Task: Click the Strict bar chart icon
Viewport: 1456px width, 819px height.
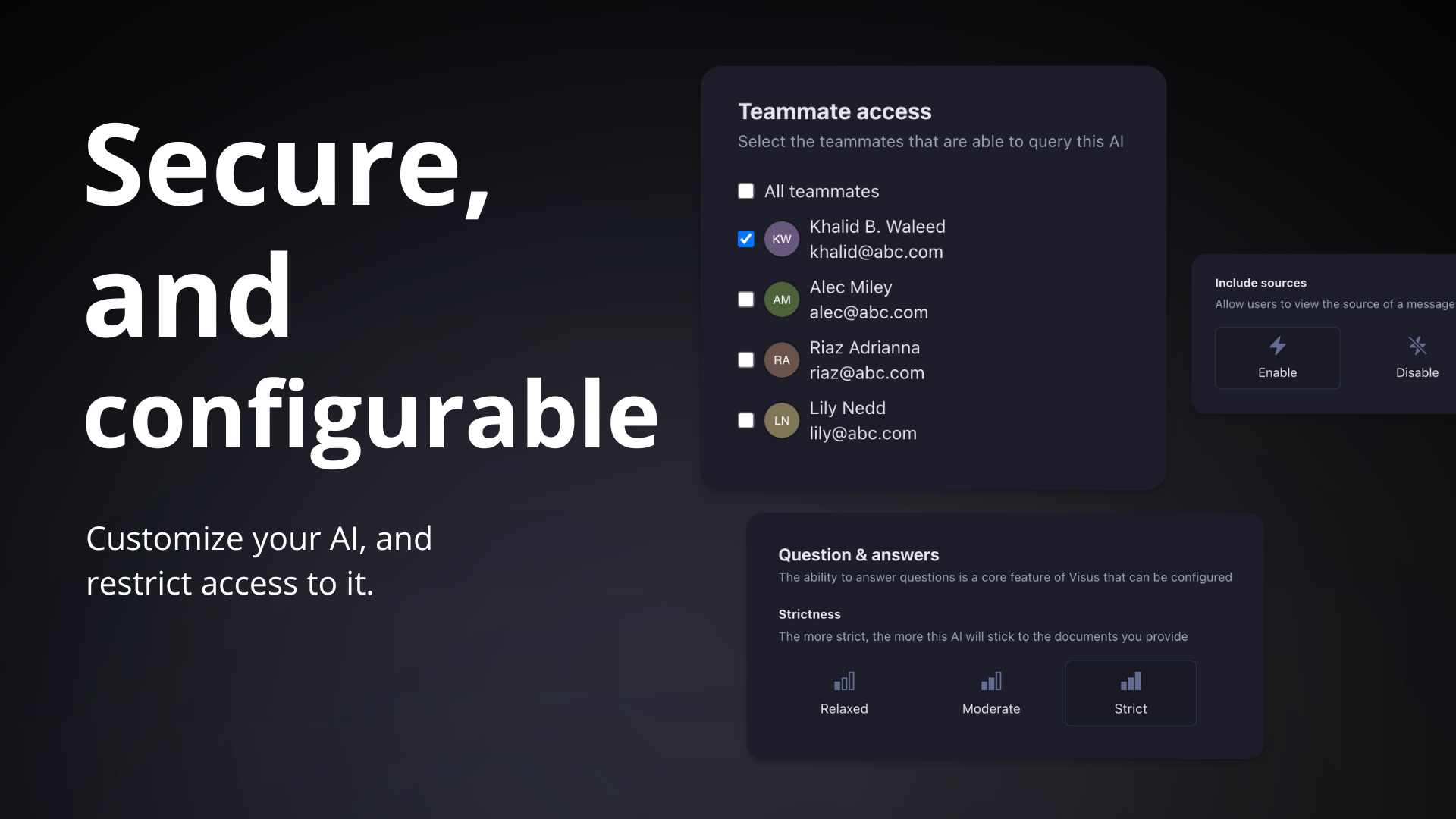Action: (1131, 681)
